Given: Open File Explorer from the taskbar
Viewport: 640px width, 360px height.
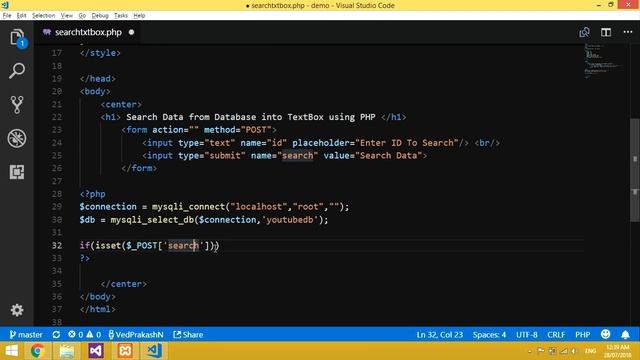Looking at the screenshot, I should (x=67, y=351).
